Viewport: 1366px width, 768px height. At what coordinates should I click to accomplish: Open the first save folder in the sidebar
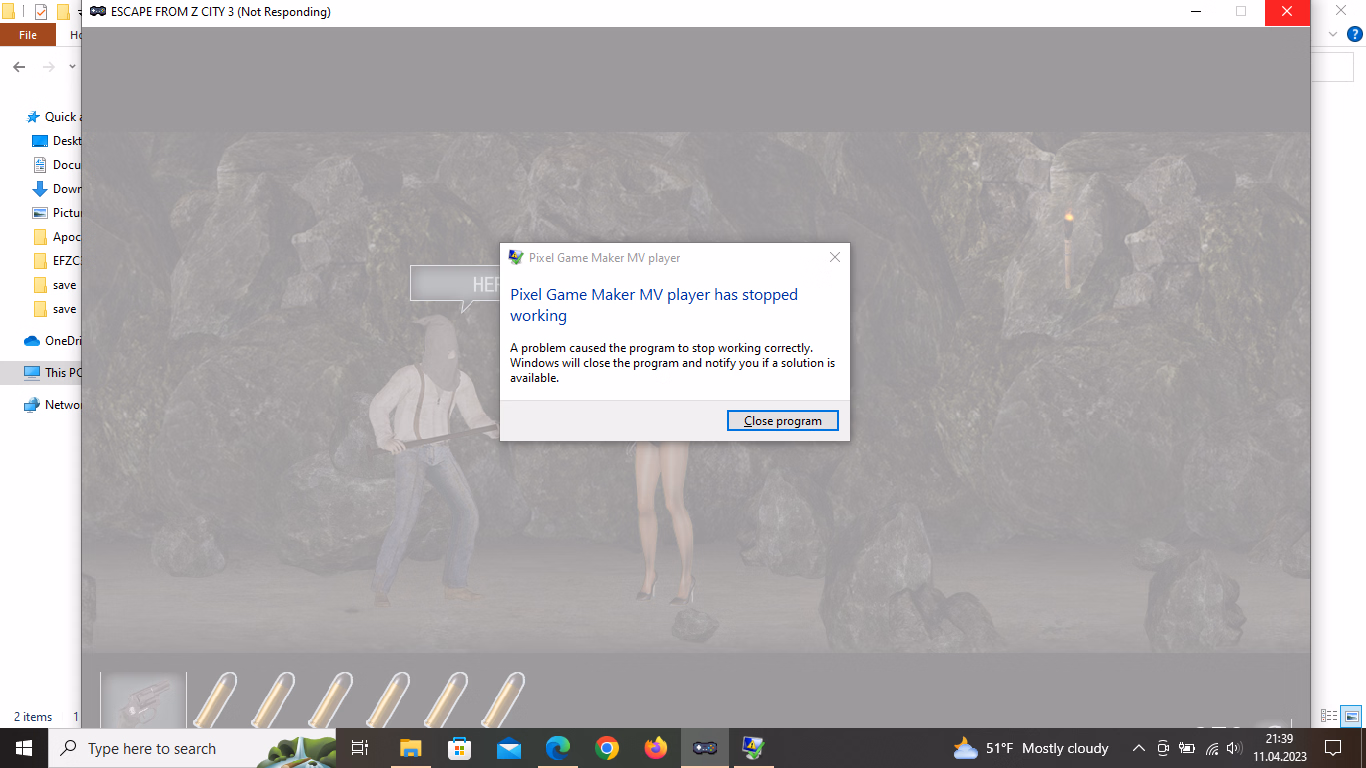pos(57,285)
